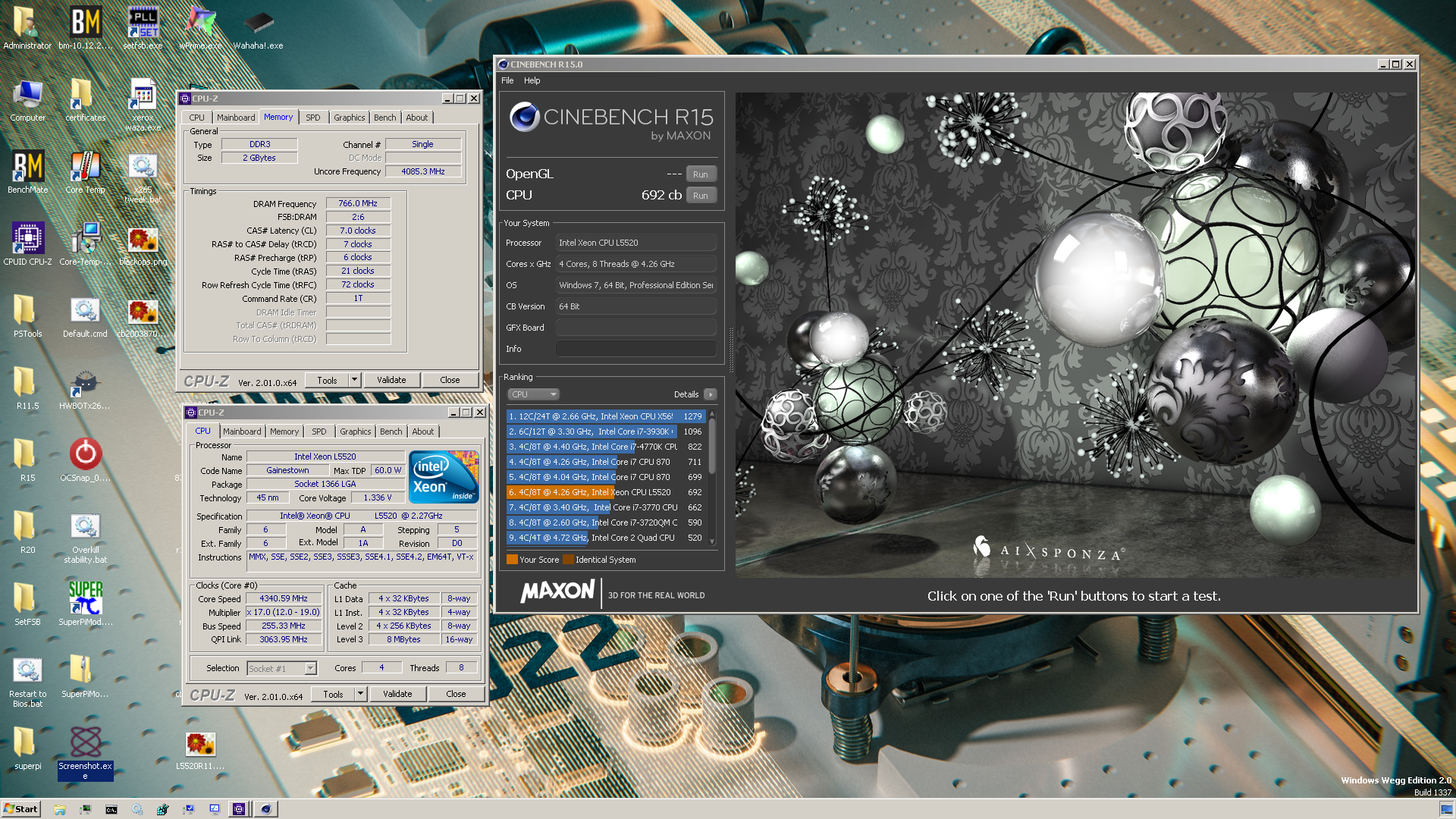Open the Tools dropdown arrow in lower CPU-Z window
Viewport: 1456px width, 819px height.
[360, 694]
